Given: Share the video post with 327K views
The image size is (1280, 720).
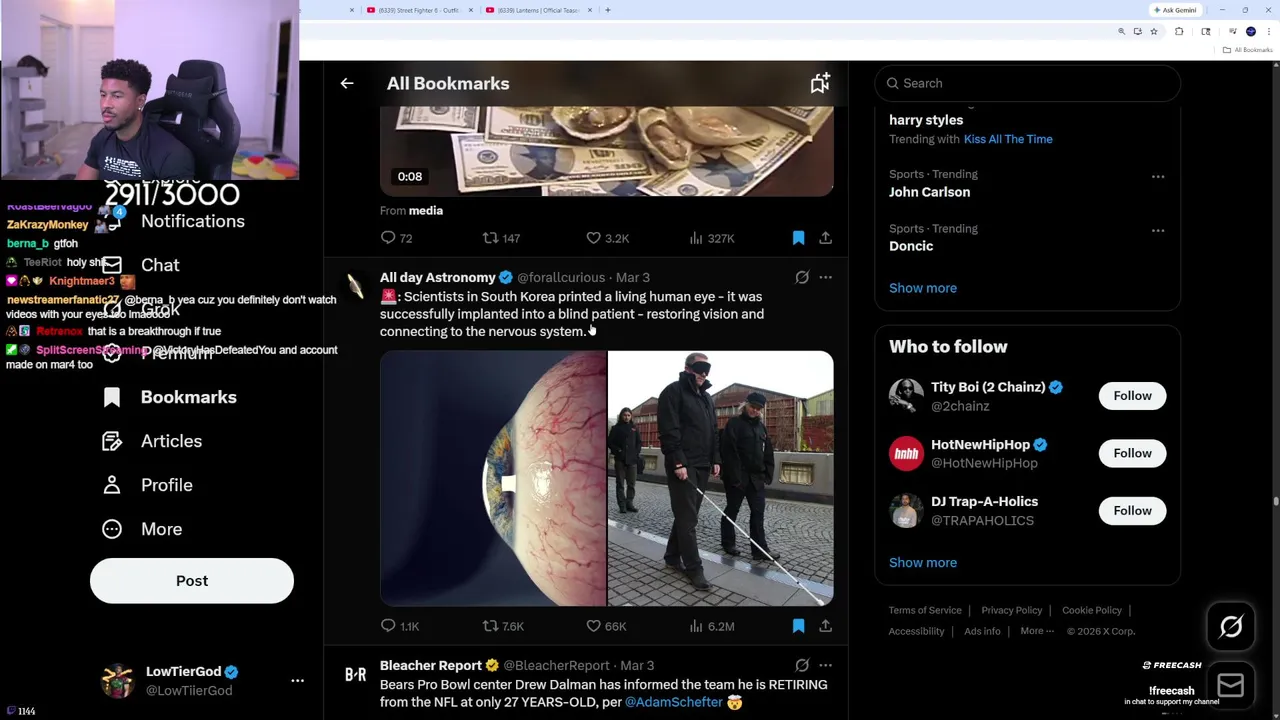Looking at the screenshot, I should pos(825,238).
